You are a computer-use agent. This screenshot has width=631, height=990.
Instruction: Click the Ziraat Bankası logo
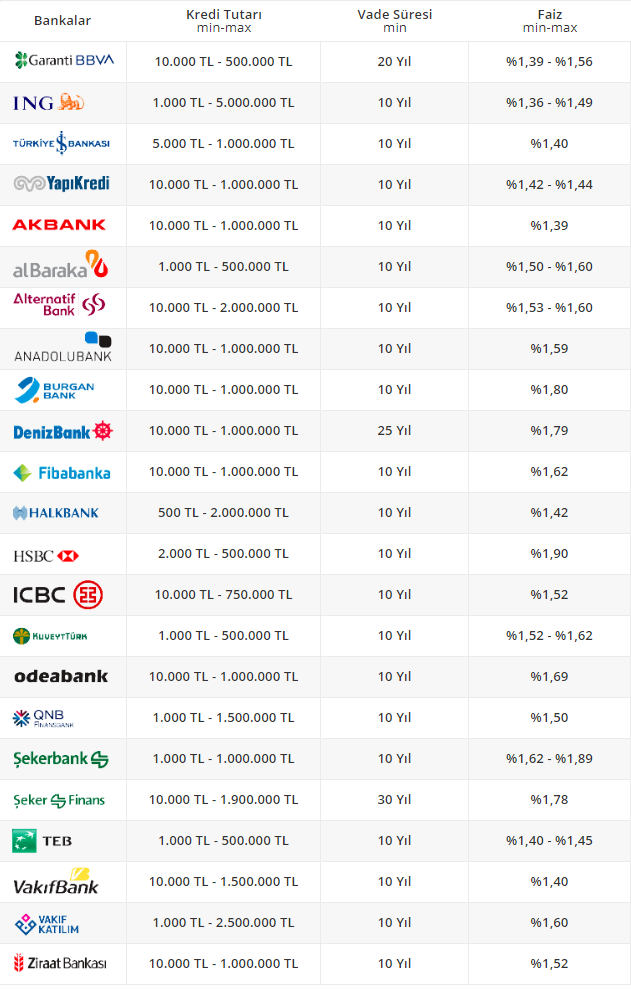59,964
